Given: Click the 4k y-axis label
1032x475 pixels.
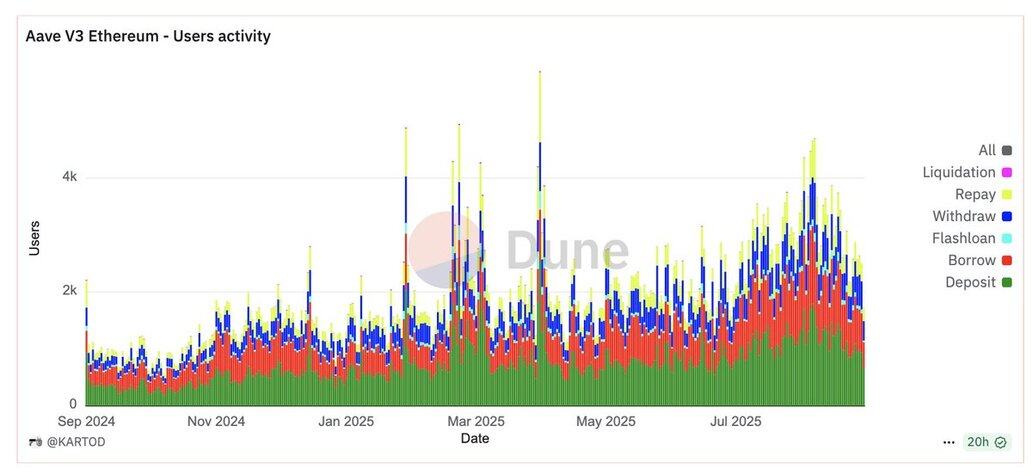Looking at the screenshot, I should (70, 177).
